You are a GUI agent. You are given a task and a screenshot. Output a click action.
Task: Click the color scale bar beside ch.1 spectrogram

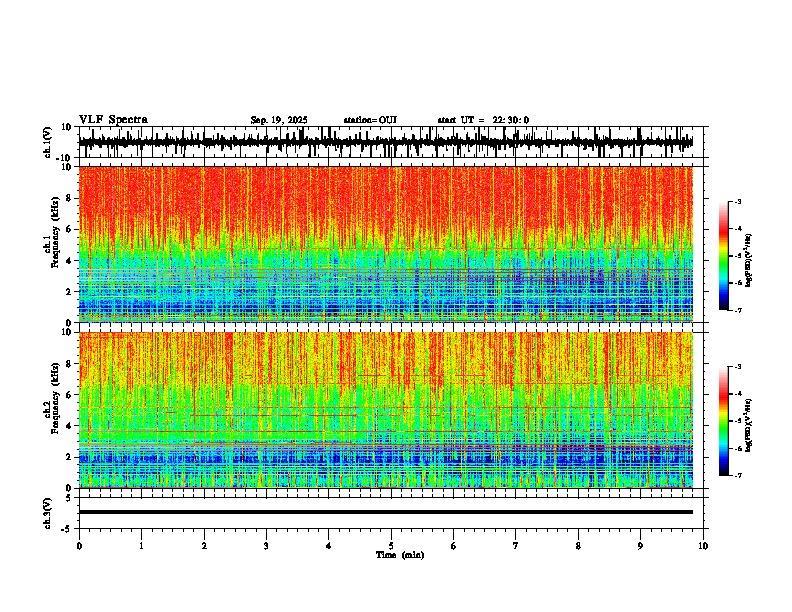[724, 256]
